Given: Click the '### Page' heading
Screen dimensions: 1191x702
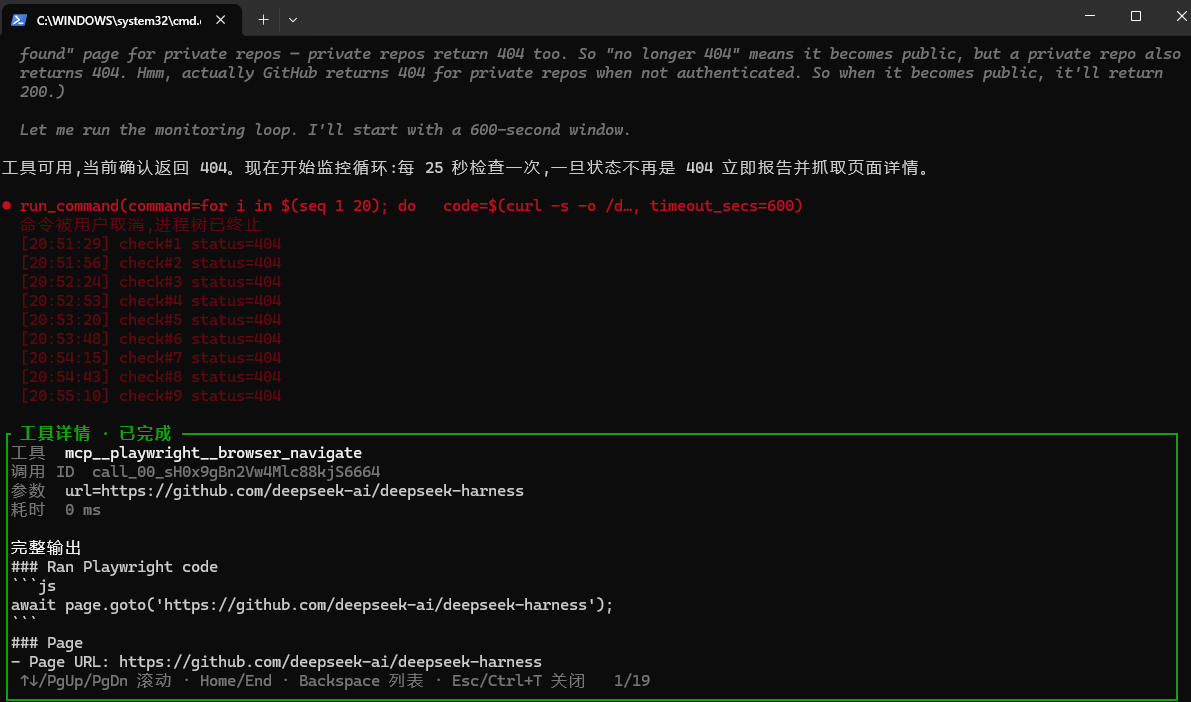Looking at the screenshot, I should (46, 643).
